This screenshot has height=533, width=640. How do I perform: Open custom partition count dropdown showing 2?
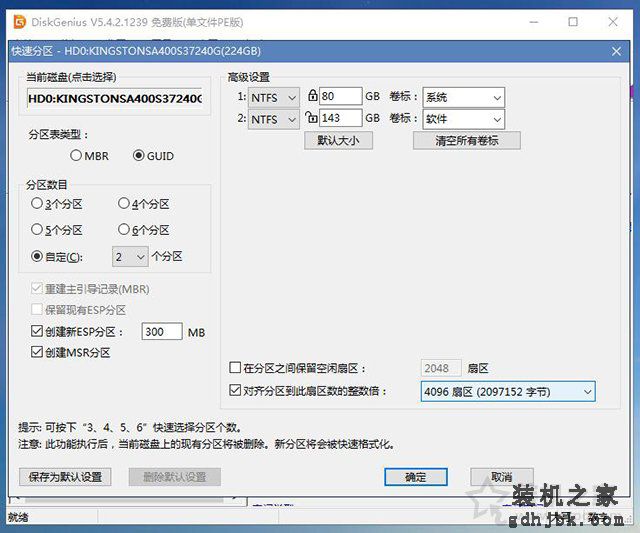pyautogui.click(x=130, y=257)
